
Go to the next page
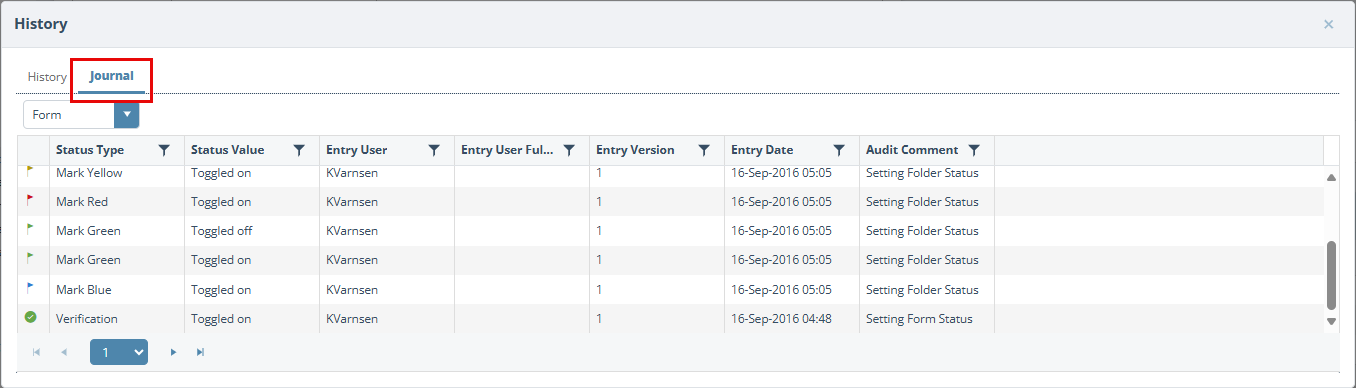[x=173, y=352]
